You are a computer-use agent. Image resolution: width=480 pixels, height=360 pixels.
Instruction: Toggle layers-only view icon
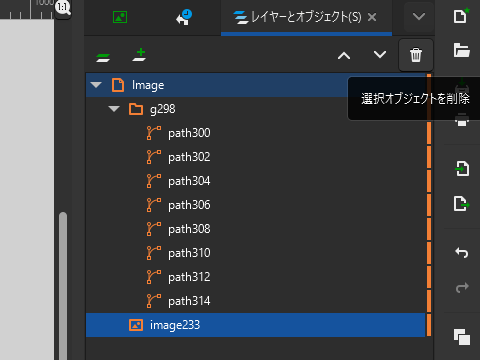click(x=103, y=58)
